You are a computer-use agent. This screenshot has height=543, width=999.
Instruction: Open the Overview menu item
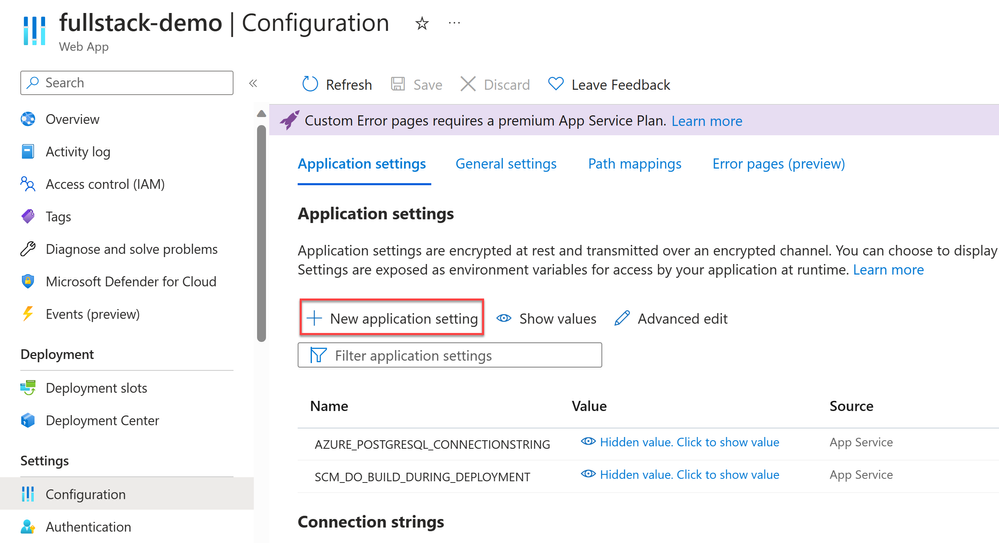(73, 119)
